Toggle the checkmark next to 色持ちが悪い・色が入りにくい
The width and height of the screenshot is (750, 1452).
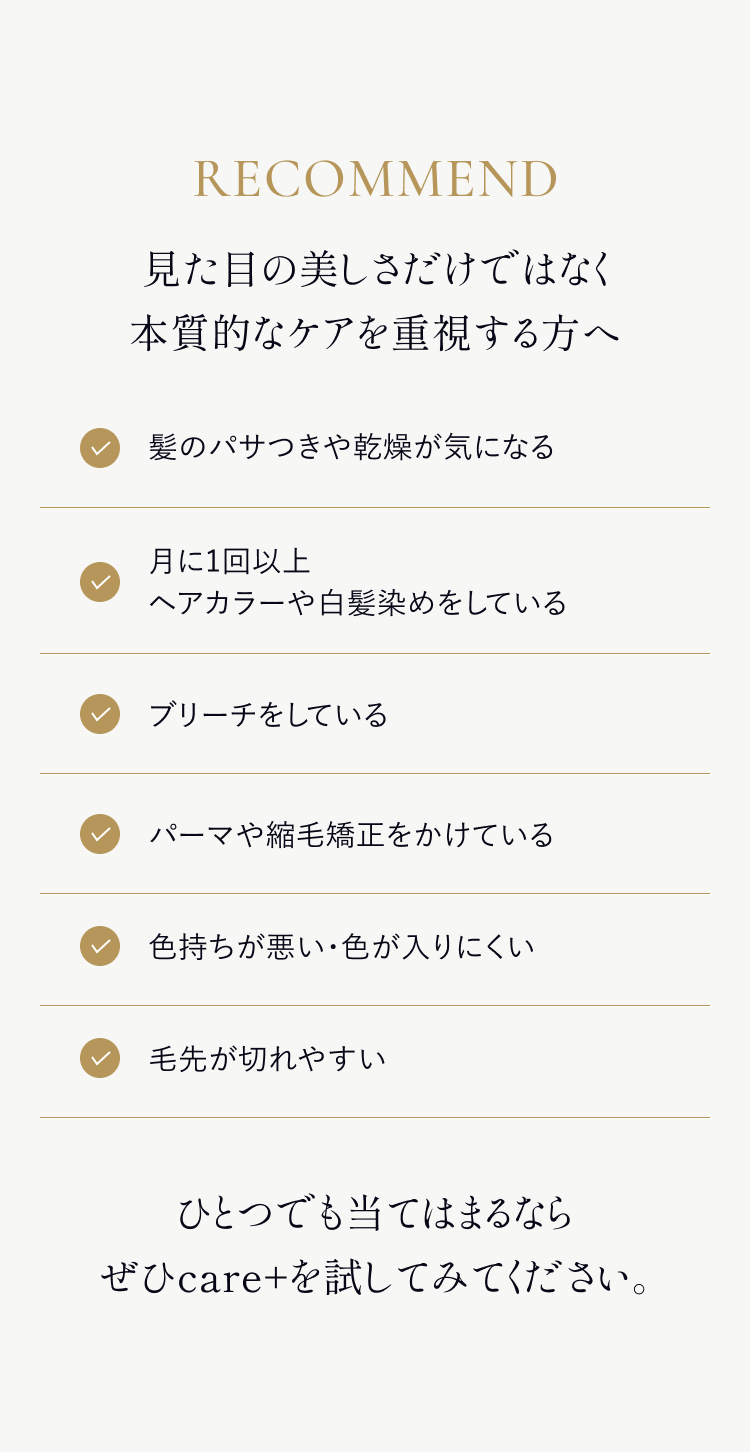pyautogui.click(x=100, y=946)
